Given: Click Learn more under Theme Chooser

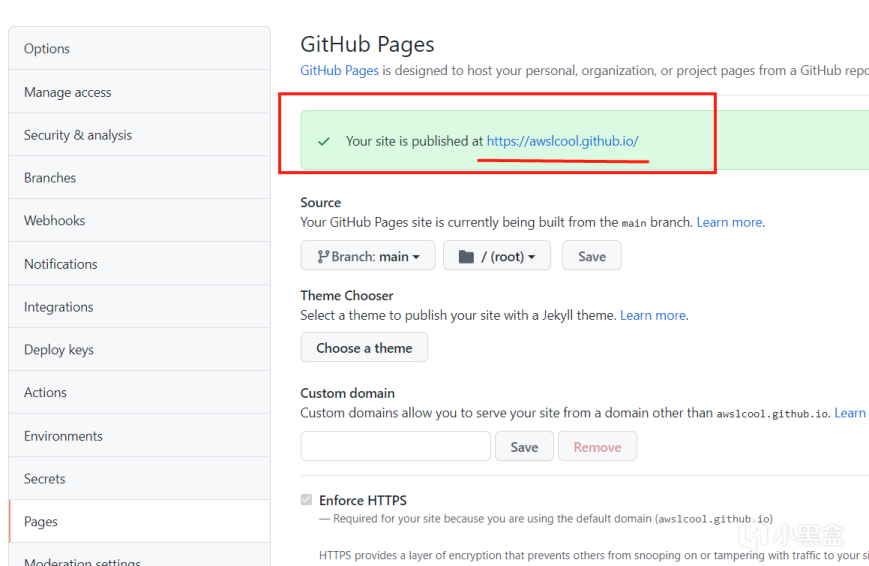Looking at the screenshot, I should point(653,315).
